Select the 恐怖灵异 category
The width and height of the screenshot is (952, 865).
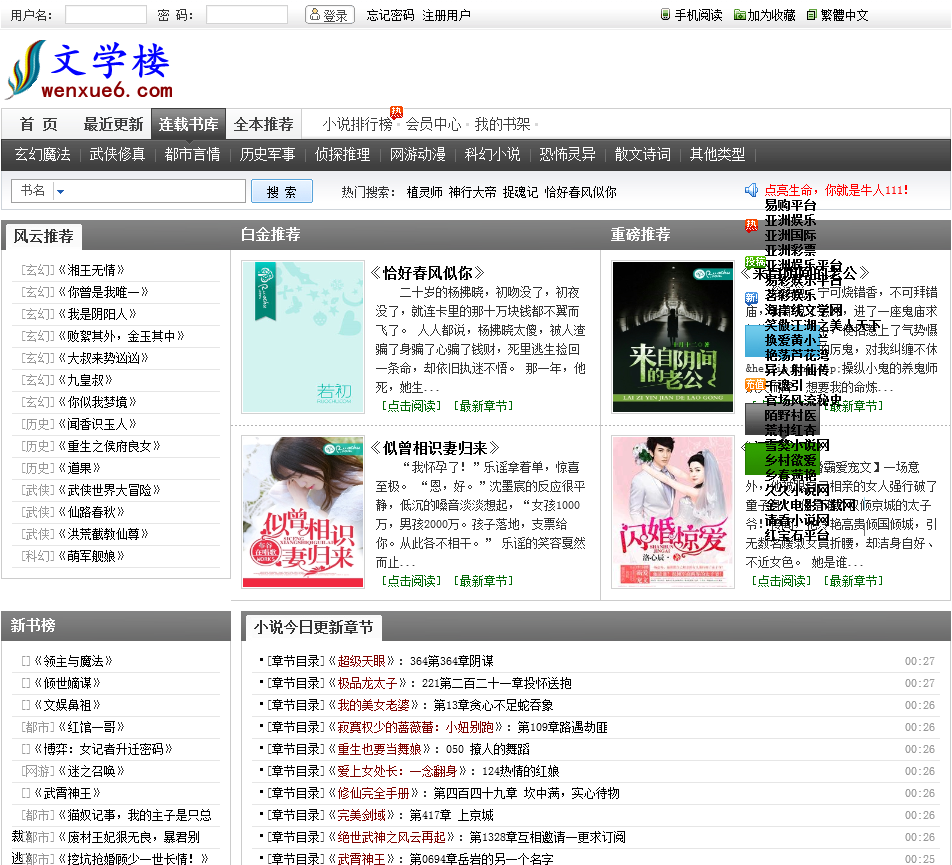point(568,154)
